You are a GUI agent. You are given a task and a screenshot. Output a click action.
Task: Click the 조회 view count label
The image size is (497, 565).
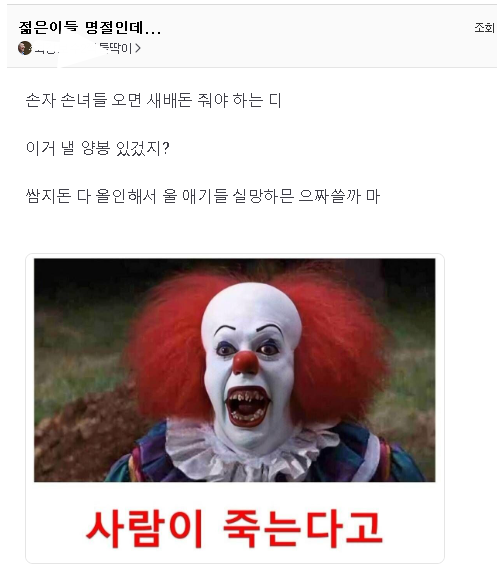(x=484, y=27)
